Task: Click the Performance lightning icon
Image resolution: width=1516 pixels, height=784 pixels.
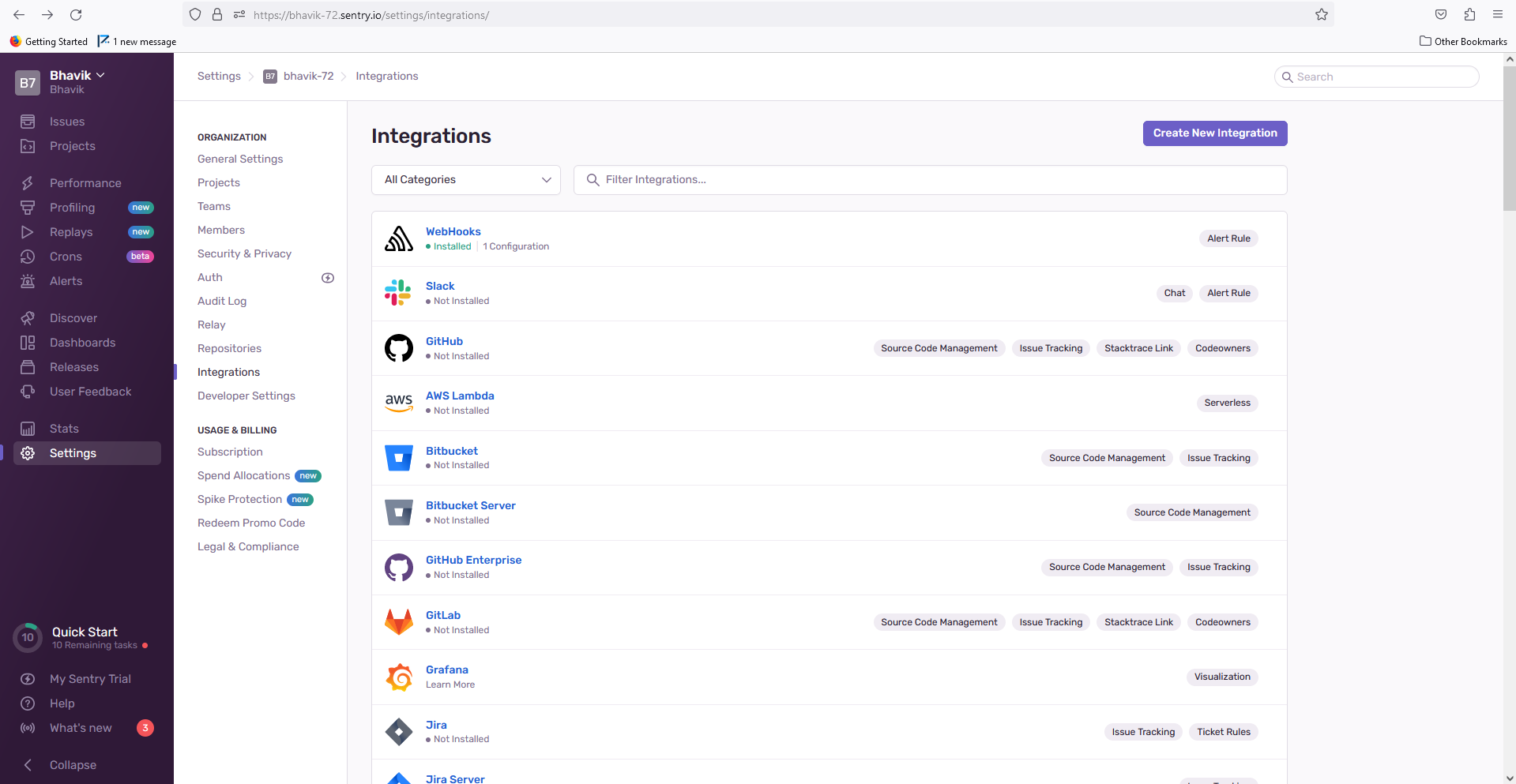Action: tap(28, 183)
